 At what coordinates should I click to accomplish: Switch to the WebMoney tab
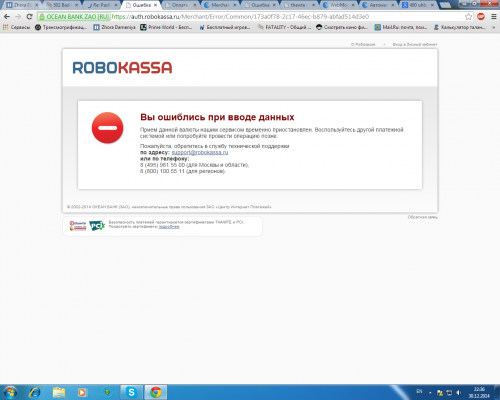[x=338, y=5]
